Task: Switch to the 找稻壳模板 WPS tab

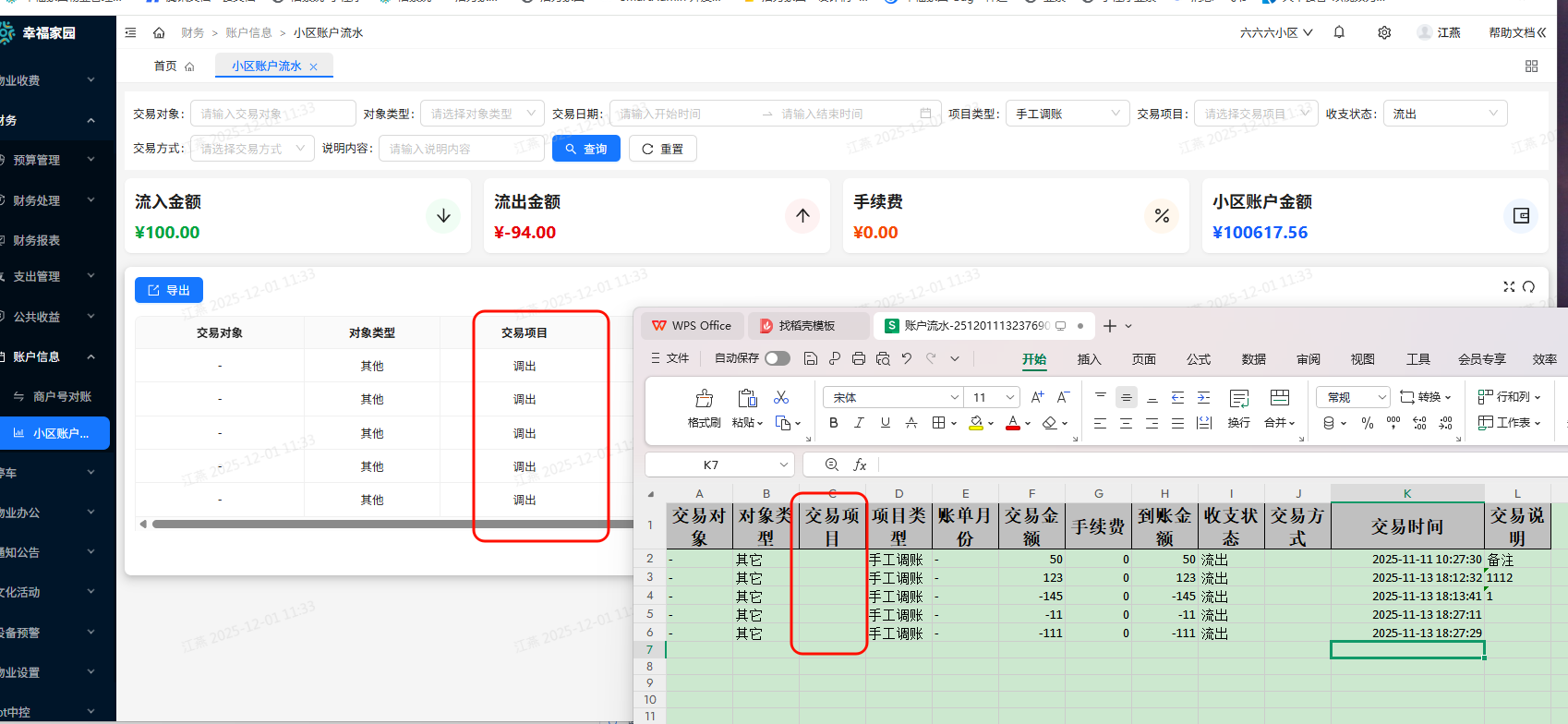Action: pos(807,325)
